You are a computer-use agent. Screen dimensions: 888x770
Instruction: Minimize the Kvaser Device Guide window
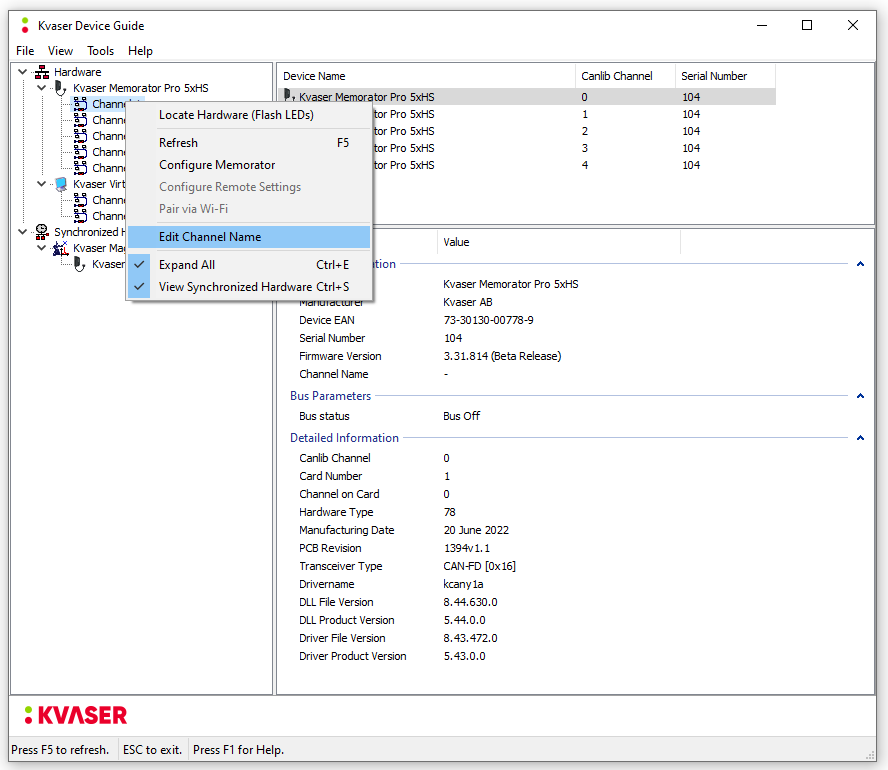point(762,25)
